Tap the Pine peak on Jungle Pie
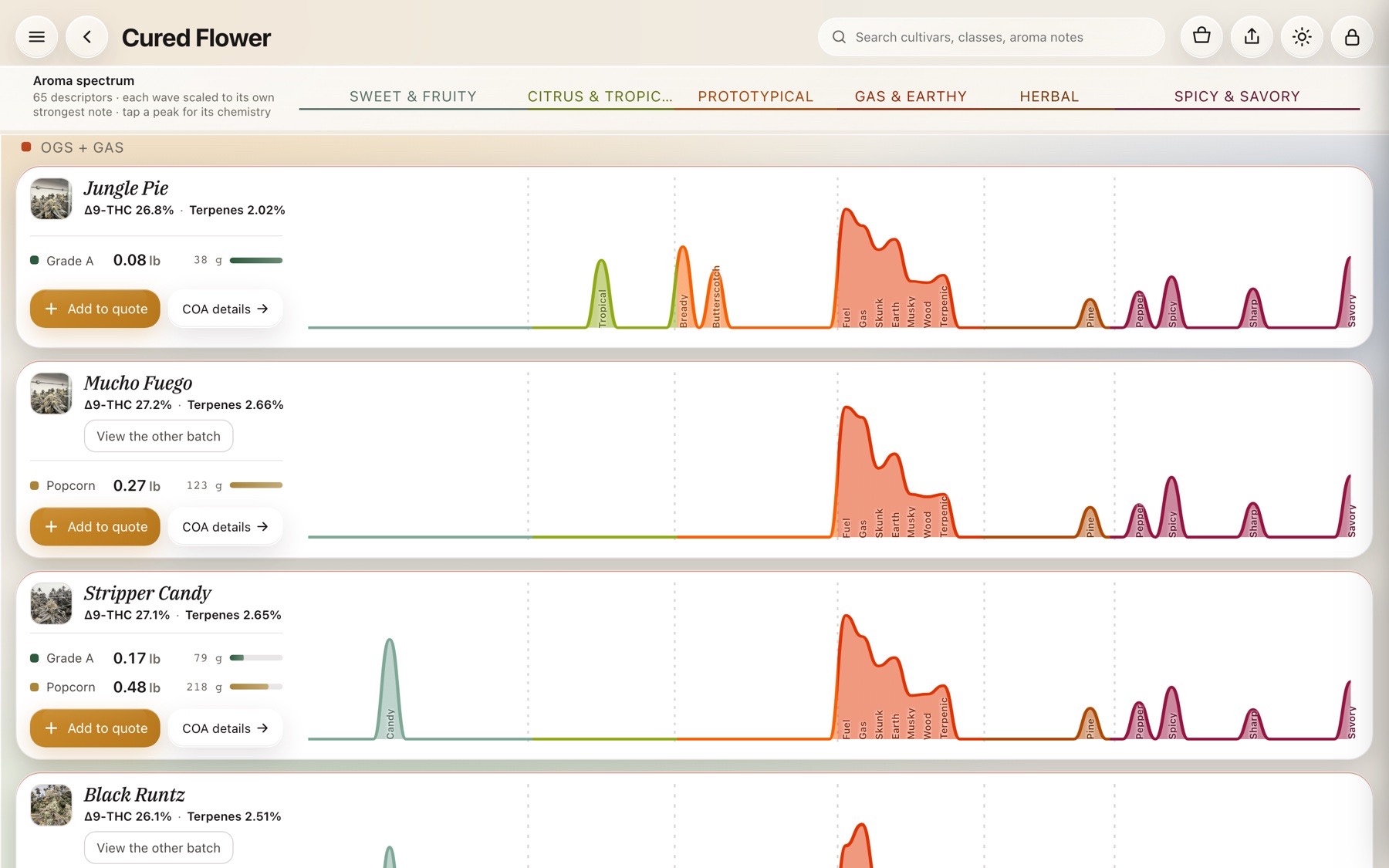The width and height of the screenshot is (1389, 868). (1090, 315)
